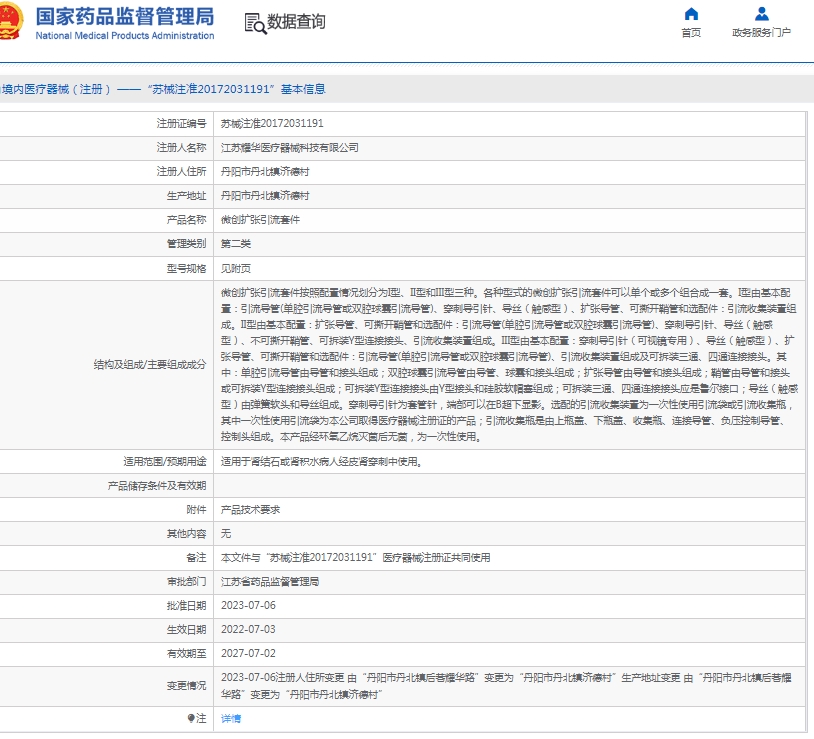Select the date 2027-07-02
Image resolution: width=814 pixels, height=739 pixels.
[248, 653]
